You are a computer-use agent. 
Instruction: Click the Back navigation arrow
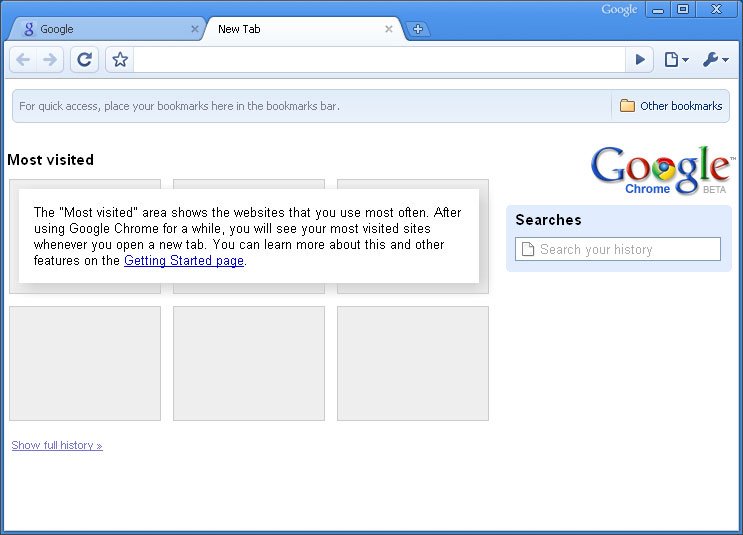point(23,60)
